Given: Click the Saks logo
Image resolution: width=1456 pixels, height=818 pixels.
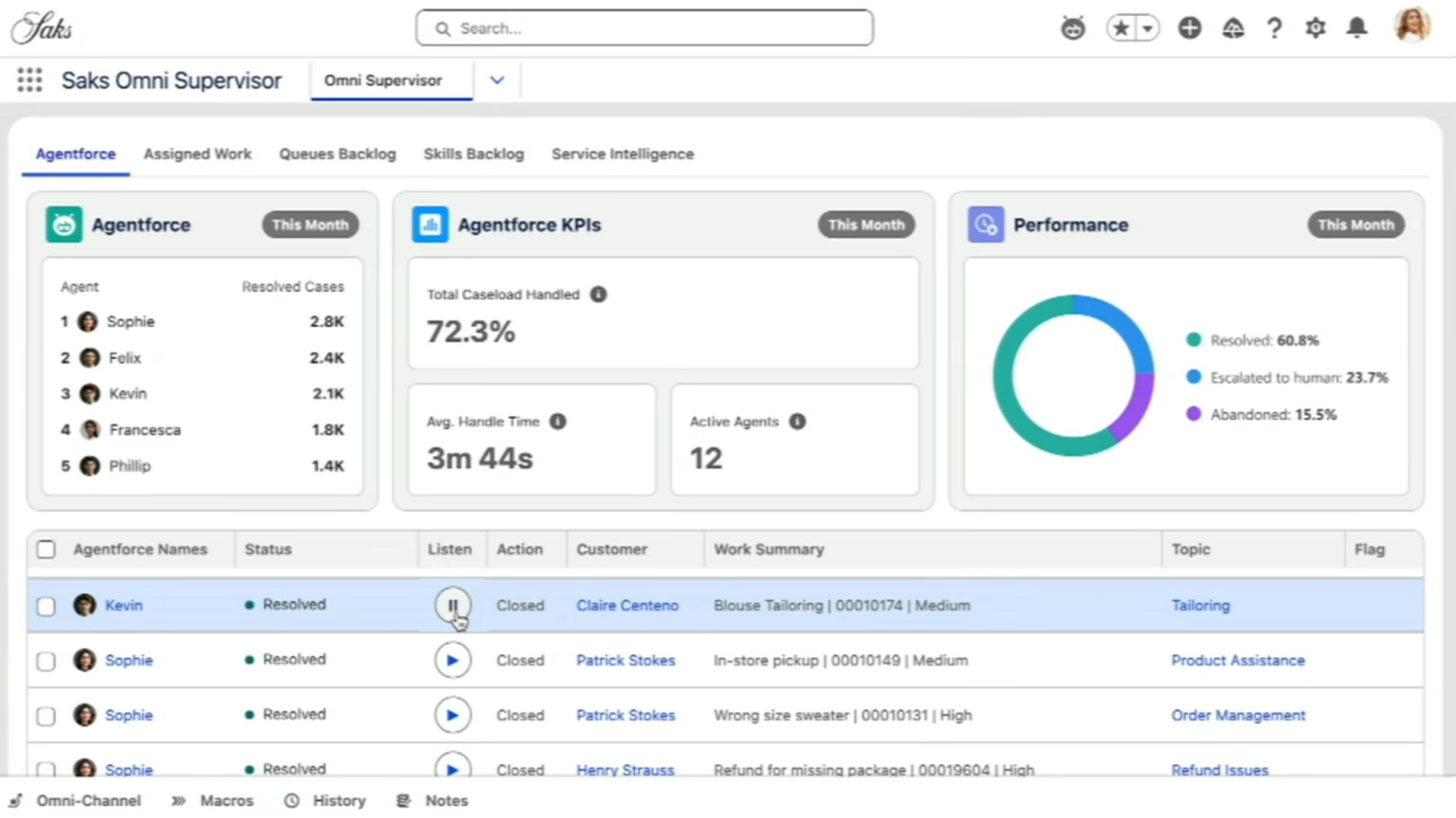Looking at the screenshot, I should pyautogui.click(x=42, y=27).
